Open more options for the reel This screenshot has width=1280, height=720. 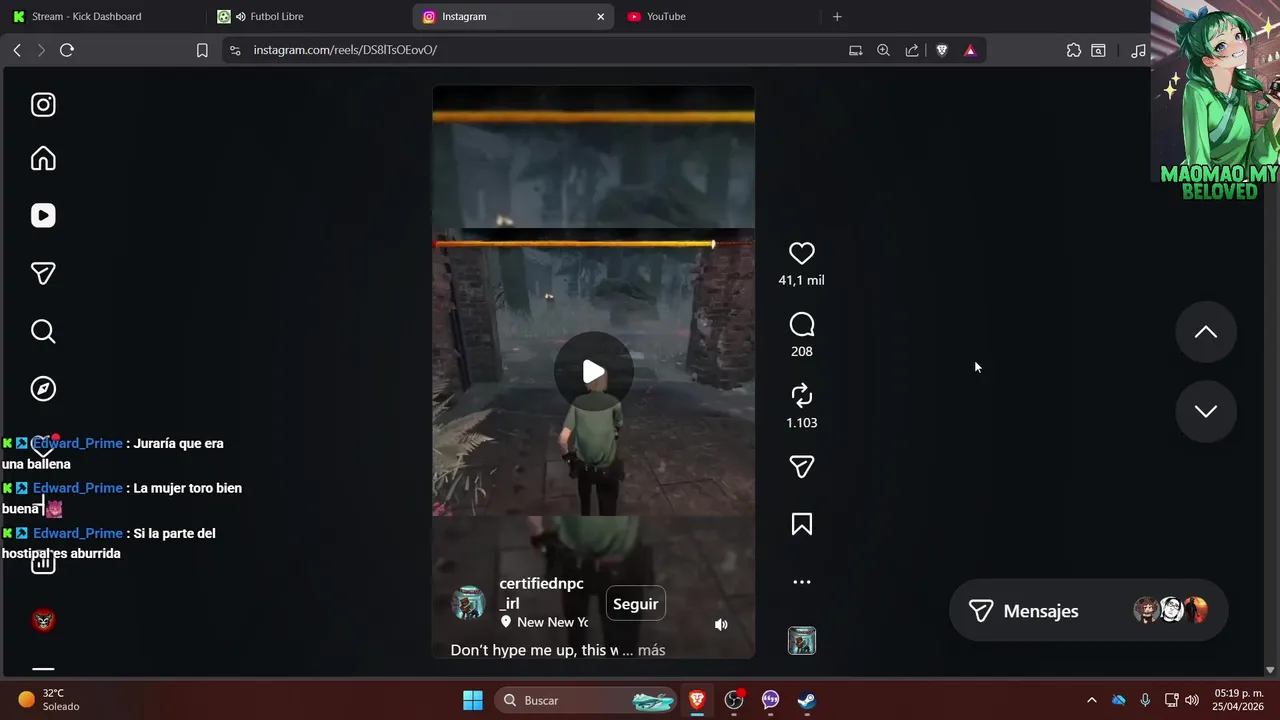tap(802, 582)
